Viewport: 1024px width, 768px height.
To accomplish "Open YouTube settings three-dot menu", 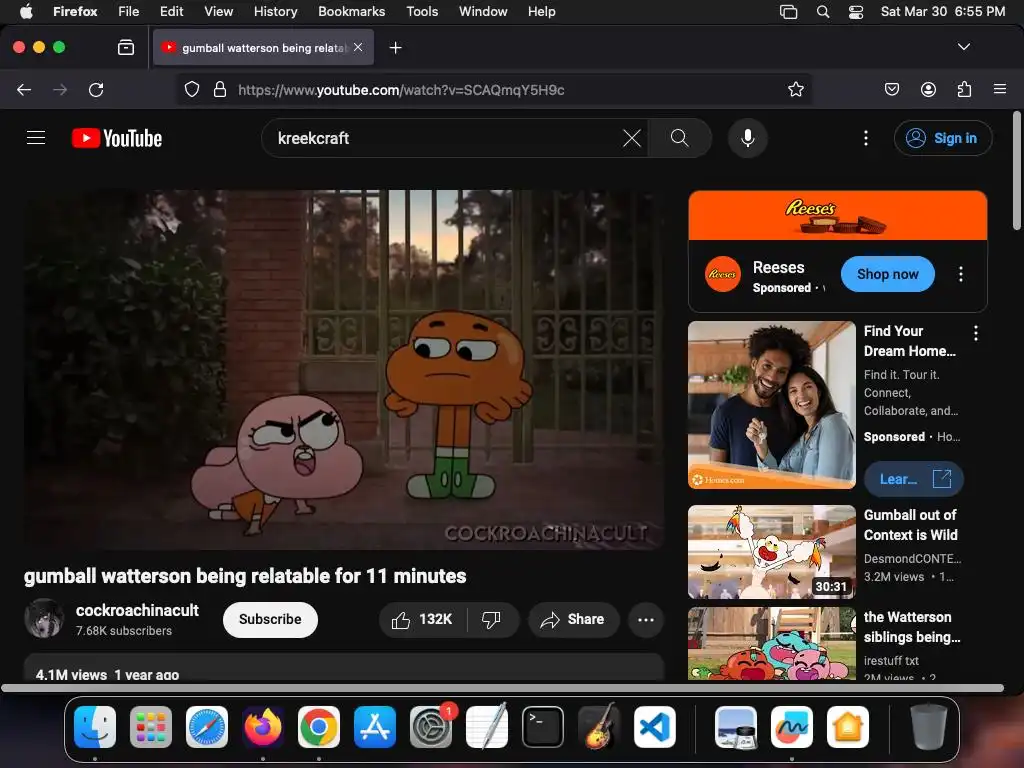I will (x=866, y=138).
